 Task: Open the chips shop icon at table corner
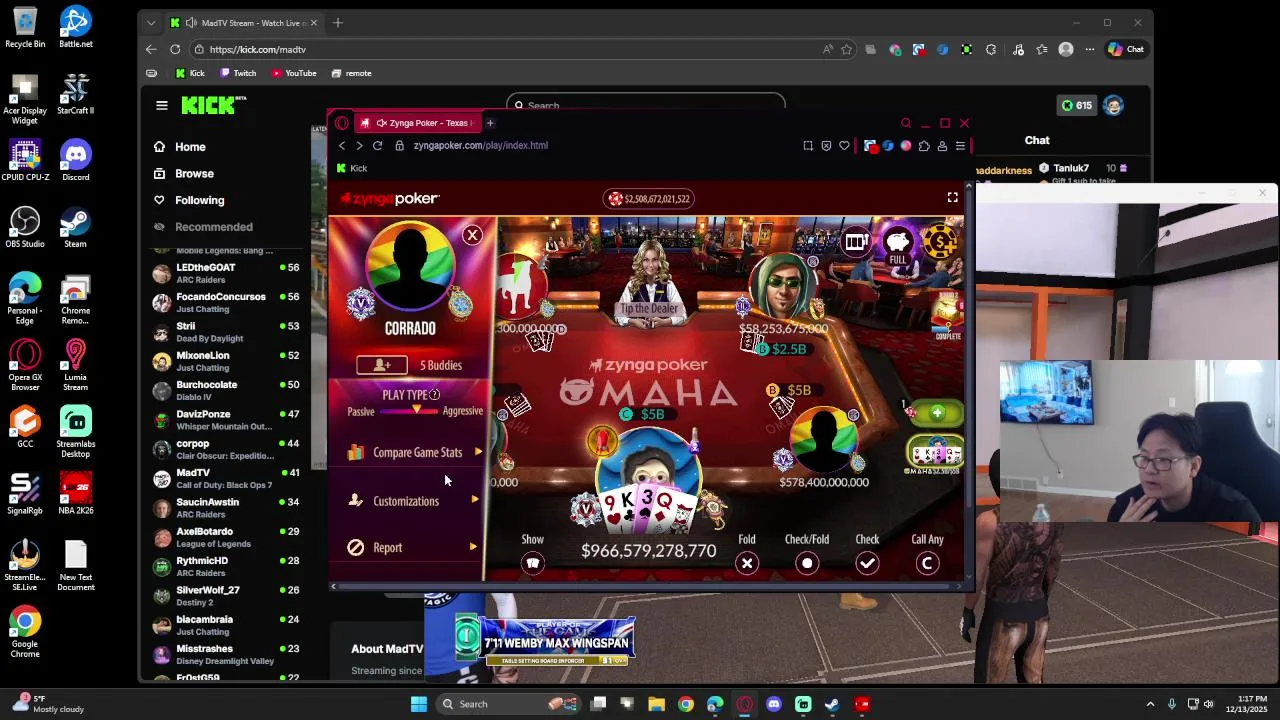click(x=940, y=241)
